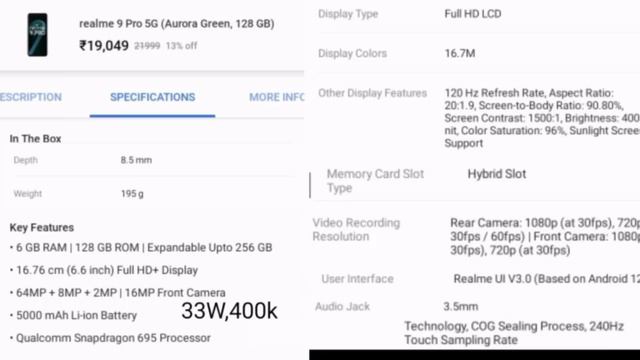Click the Weight value 195 g

point(132,194)
